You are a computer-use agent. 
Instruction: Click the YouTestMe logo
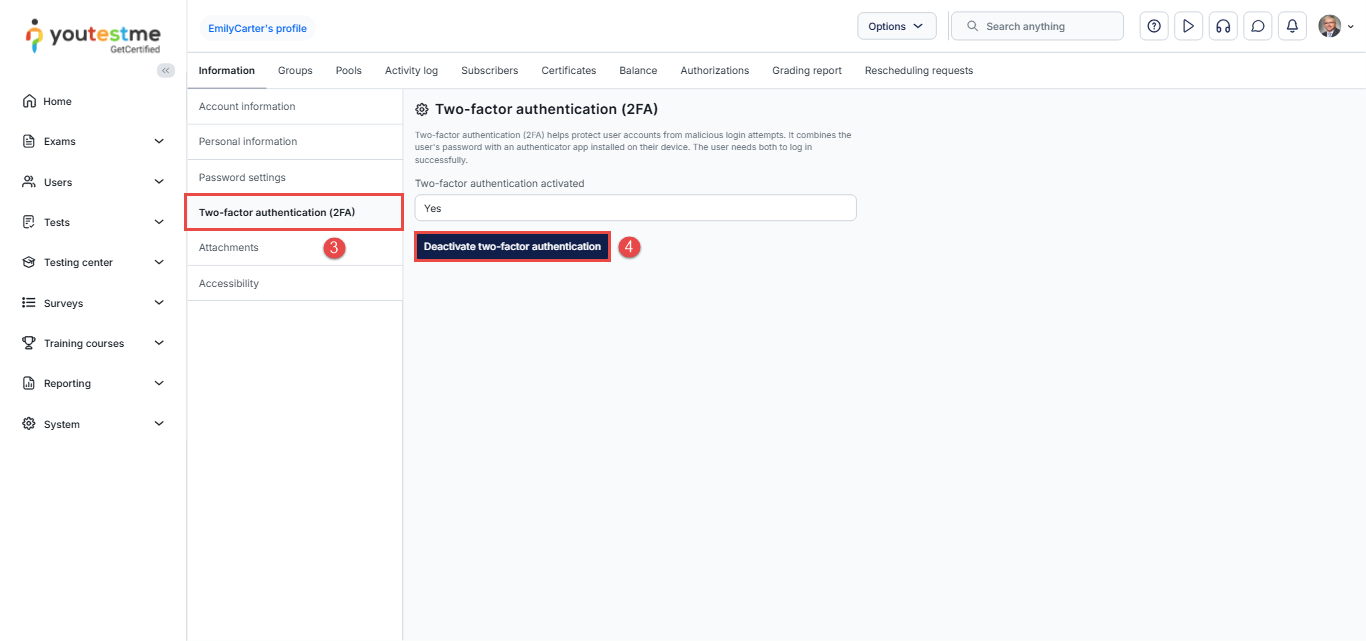point(93,36)
